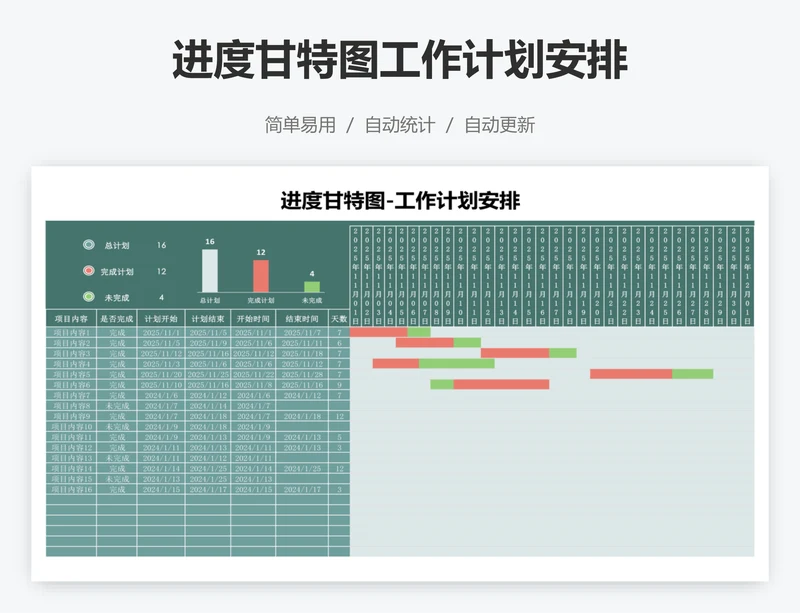
Task: Click 计划开始 date 2024/1/15 in 项目内容16 row
Action: [161, 489]
